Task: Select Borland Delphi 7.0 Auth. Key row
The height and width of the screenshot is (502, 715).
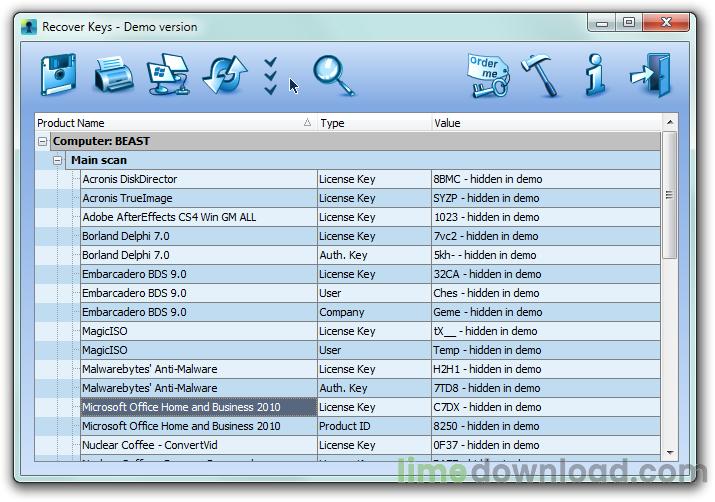Action: coord(370,255)
